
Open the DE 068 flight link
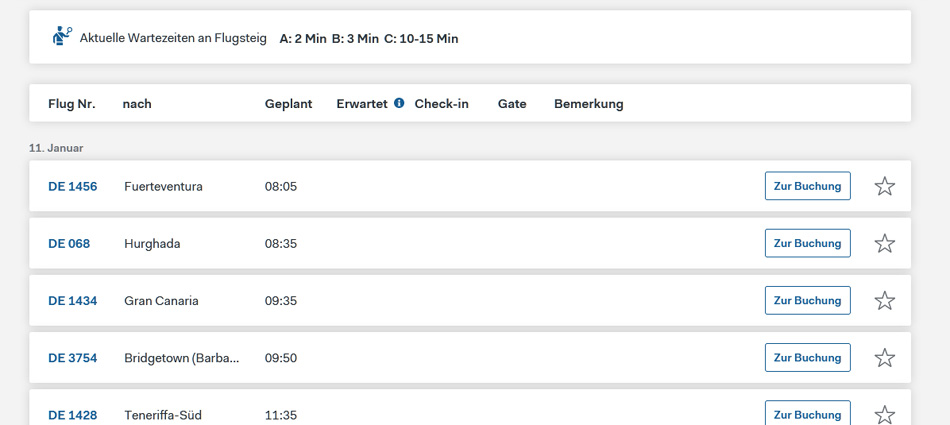[x=69, y=243]
